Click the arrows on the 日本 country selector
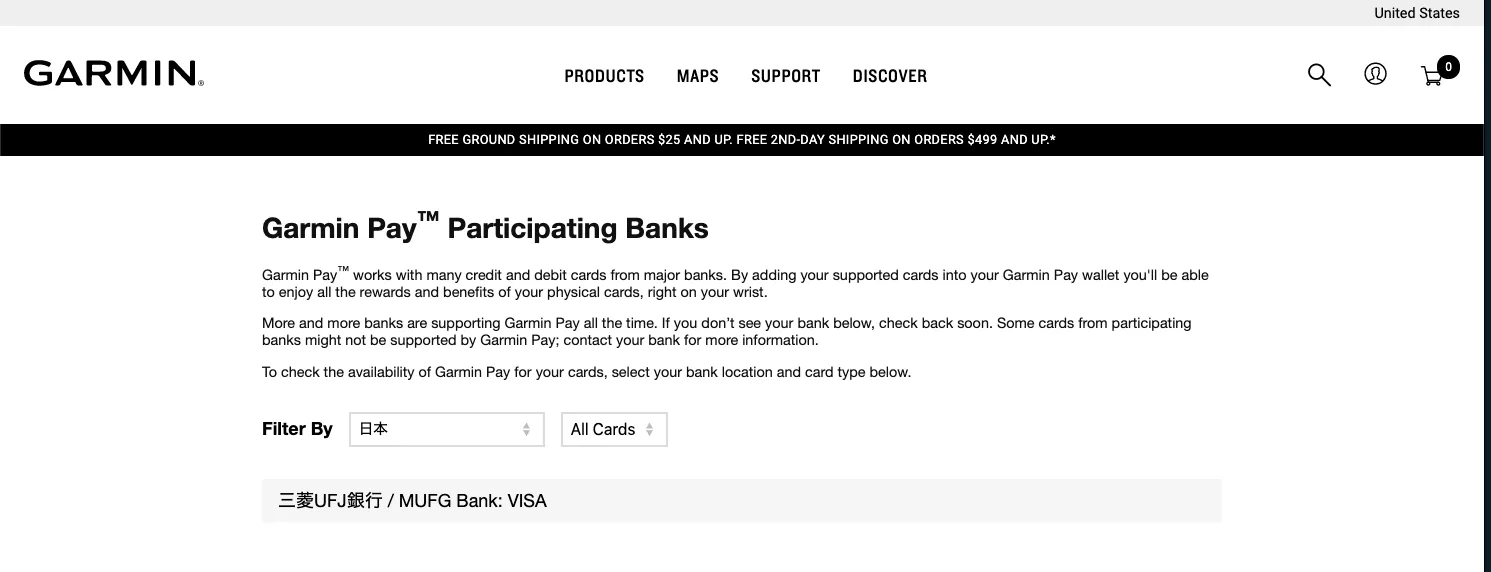Image resolution: width=1491 pixels, height=572 pixels. coord(527,430)
